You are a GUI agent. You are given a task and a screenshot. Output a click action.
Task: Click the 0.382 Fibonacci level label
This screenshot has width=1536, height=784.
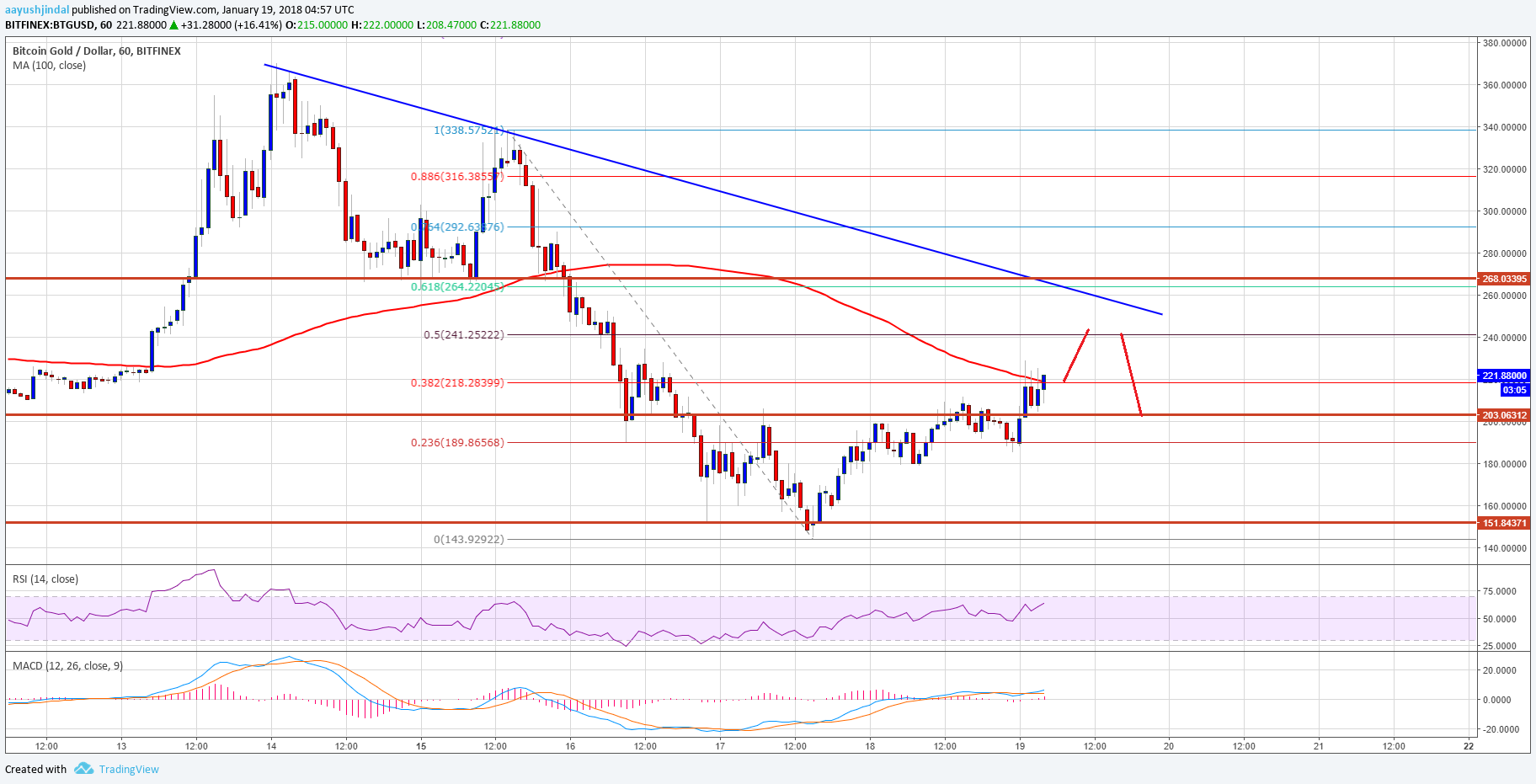pos(456,383)
